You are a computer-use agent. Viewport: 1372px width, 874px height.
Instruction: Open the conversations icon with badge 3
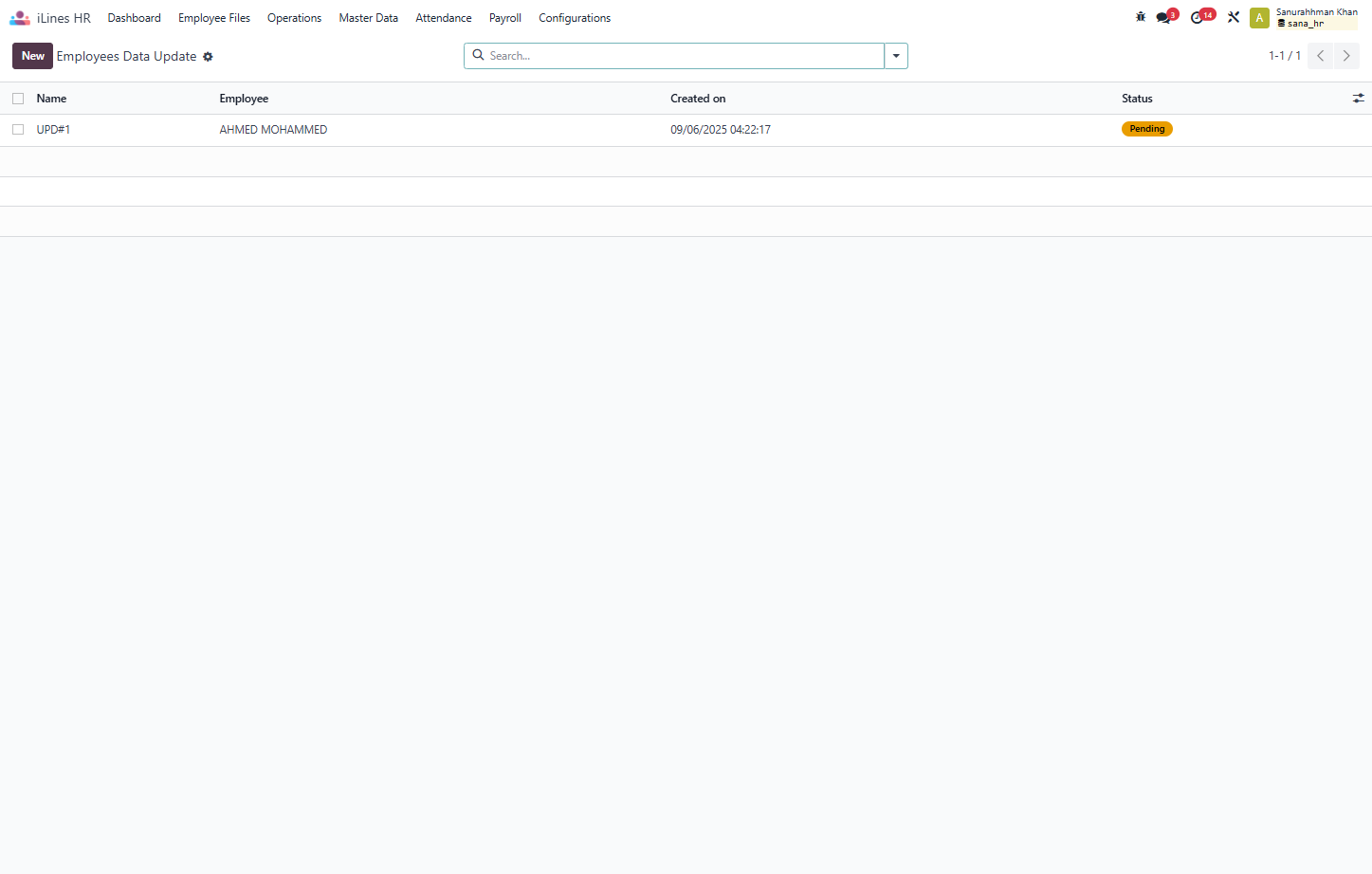(1165, 17)
